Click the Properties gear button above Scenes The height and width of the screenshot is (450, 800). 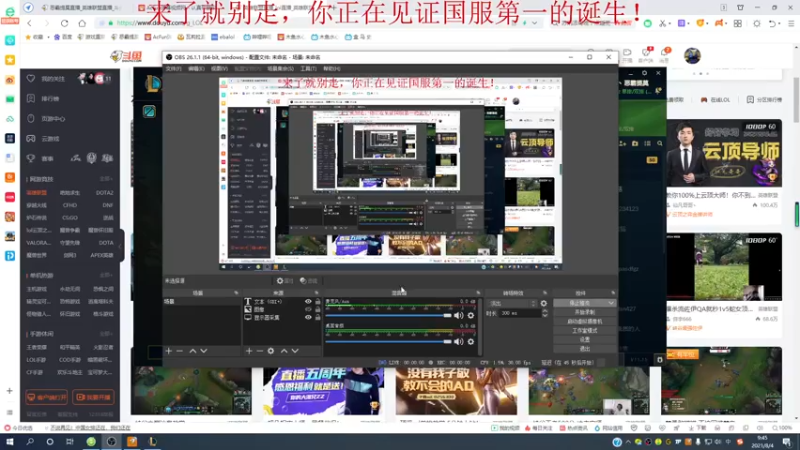285,281
